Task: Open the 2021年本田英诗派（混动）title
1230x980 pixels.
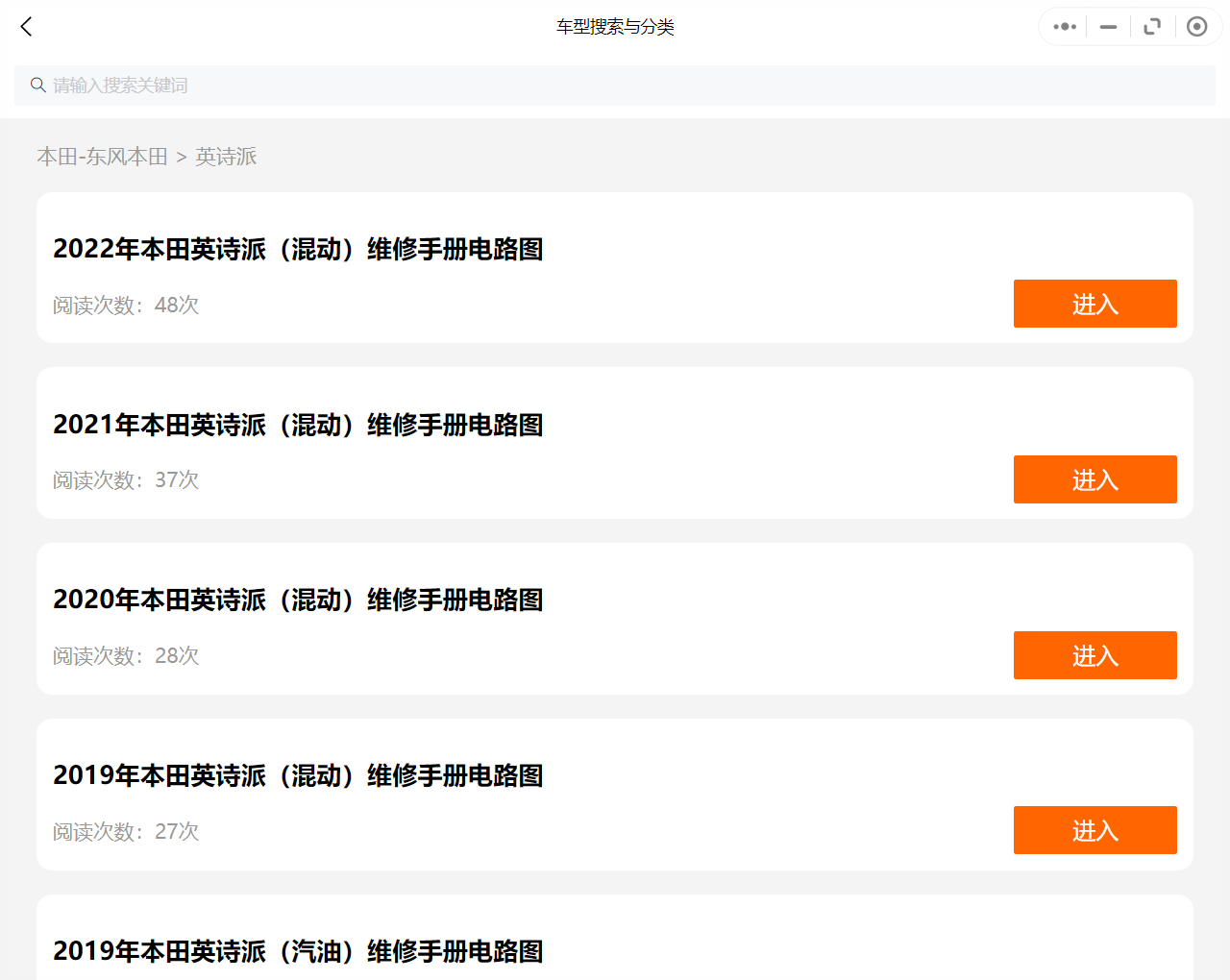Action: [298, 425]
